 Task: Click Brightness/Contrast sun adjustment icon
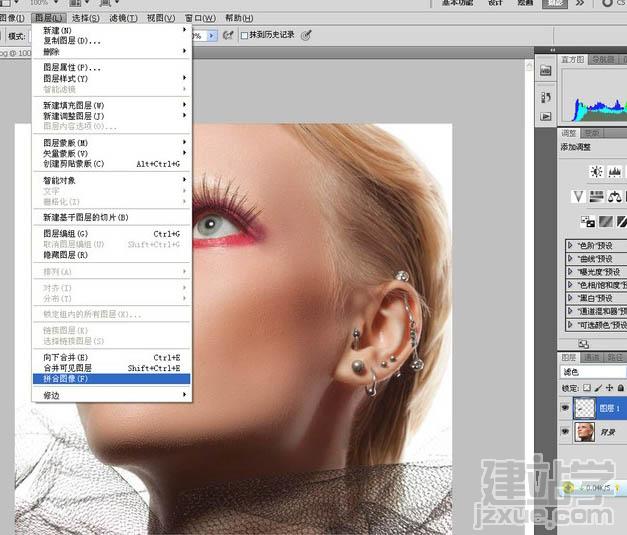[596, 172]
